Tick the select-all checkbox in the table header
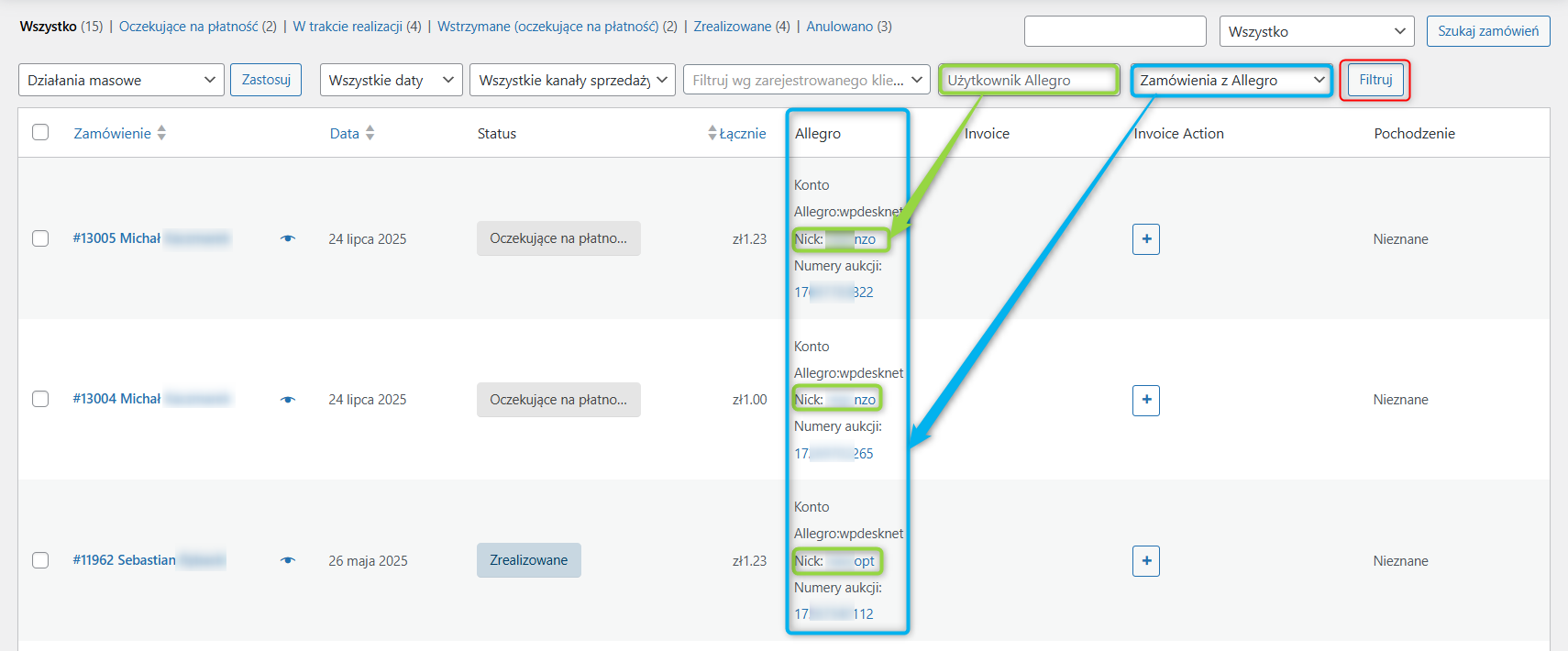 pos(40,132)
